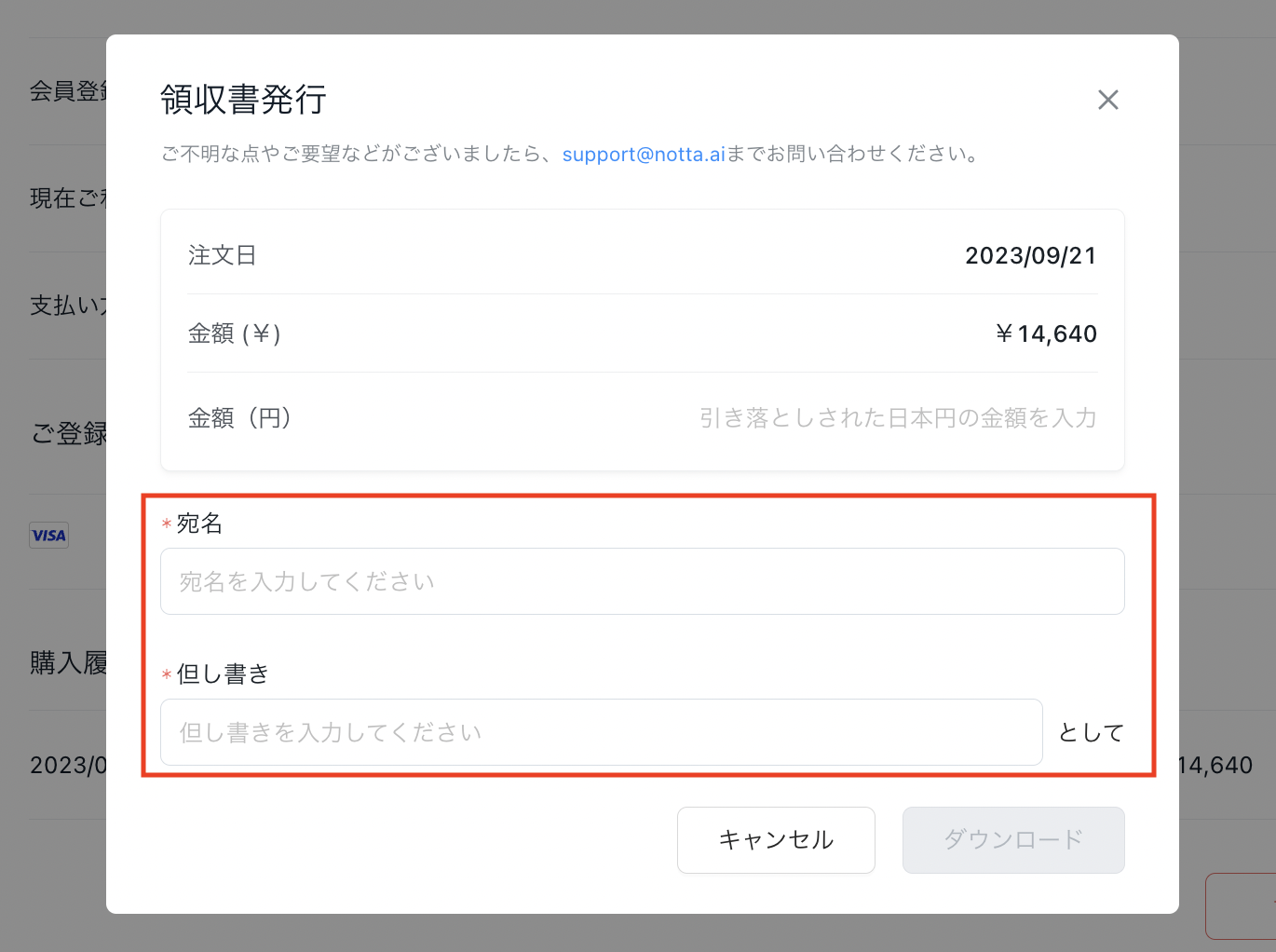Click the 会員登録 text in background
This screenshot has height=952, width=1276.
click(x=68, y=91)
